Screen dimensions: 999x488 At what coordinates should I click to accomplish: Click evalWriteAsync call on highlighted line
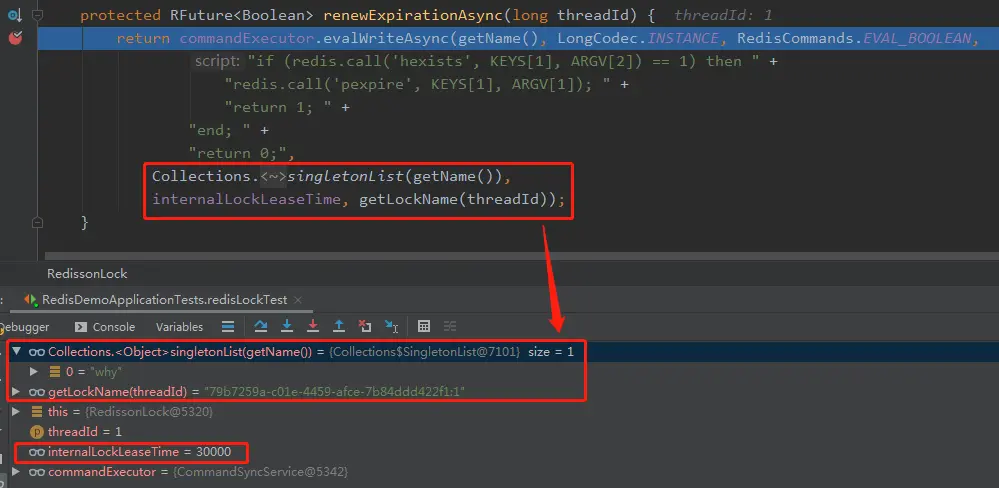[387, 38]
